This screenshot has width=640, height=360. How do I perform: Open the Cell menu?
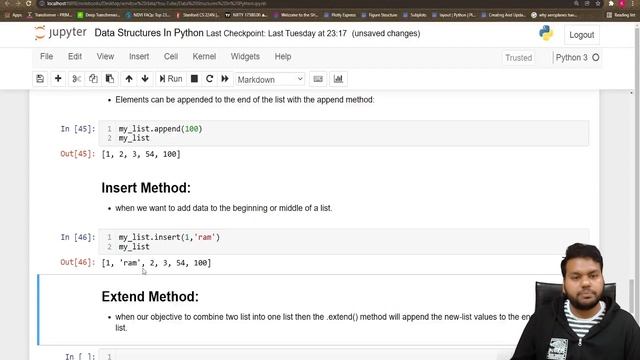click(171, 57)
